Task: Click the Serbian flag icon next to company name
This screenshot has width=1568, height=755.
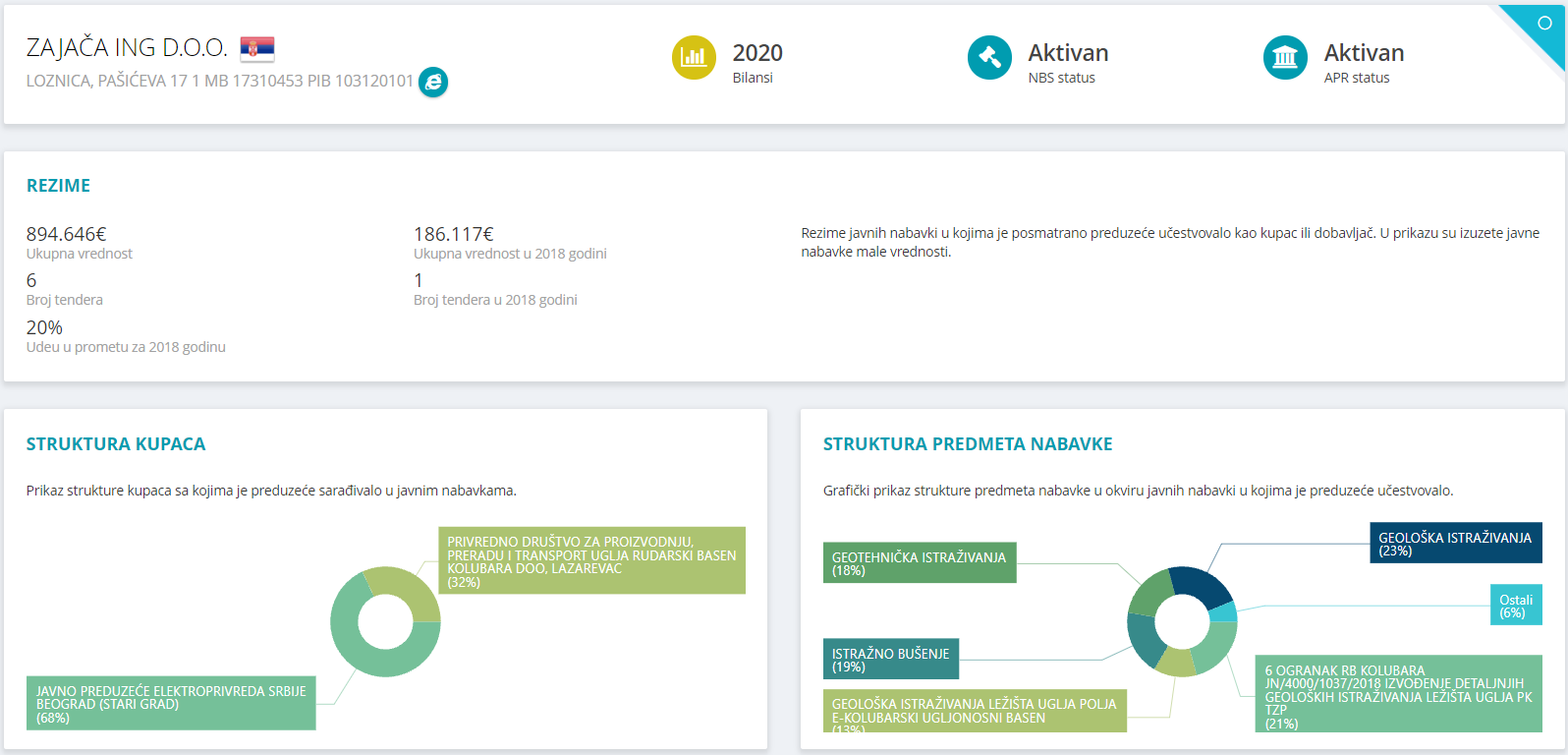Action: 257,48
